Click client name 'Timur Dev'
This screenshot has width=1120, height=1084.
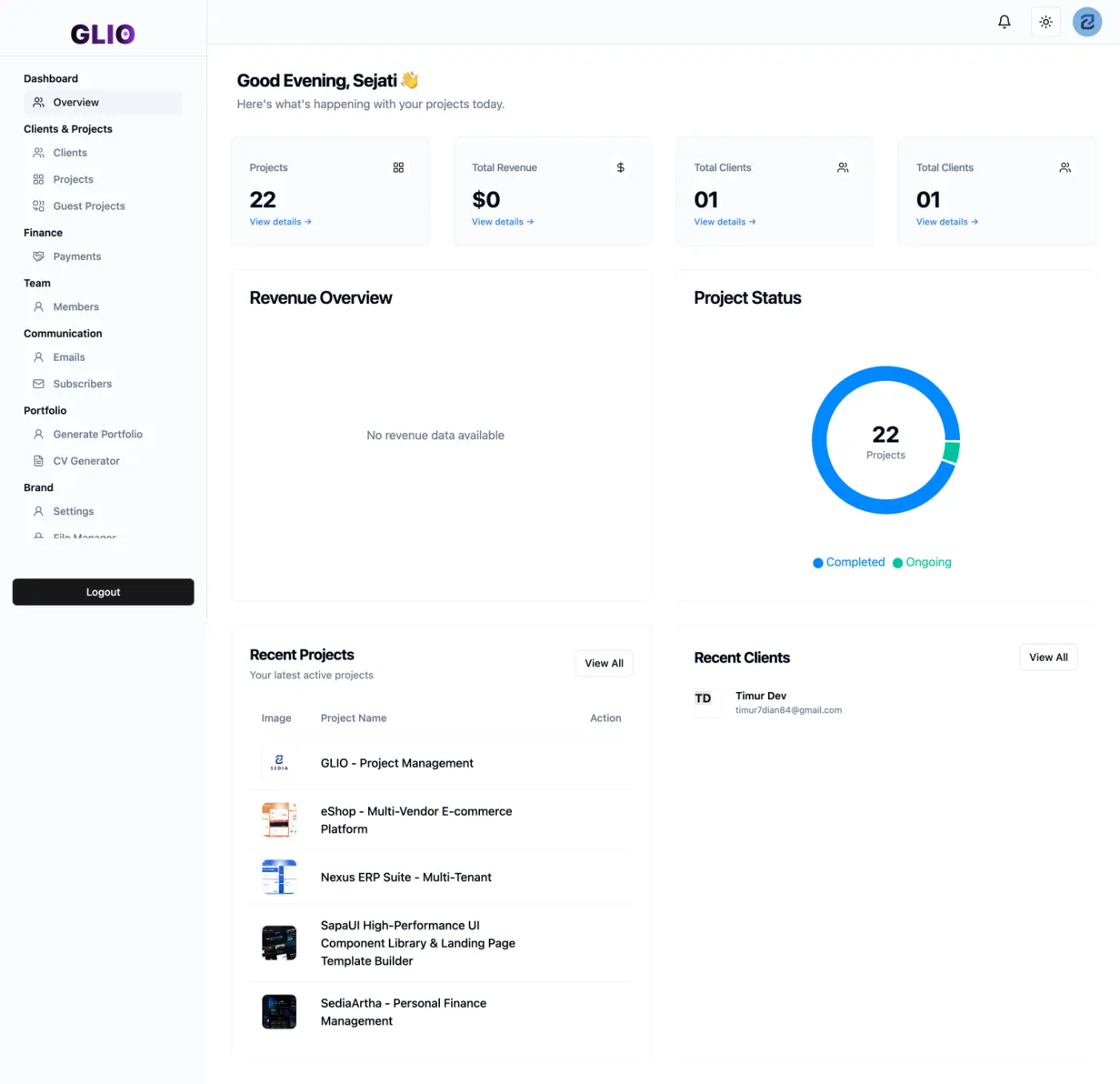coord(761,696)
